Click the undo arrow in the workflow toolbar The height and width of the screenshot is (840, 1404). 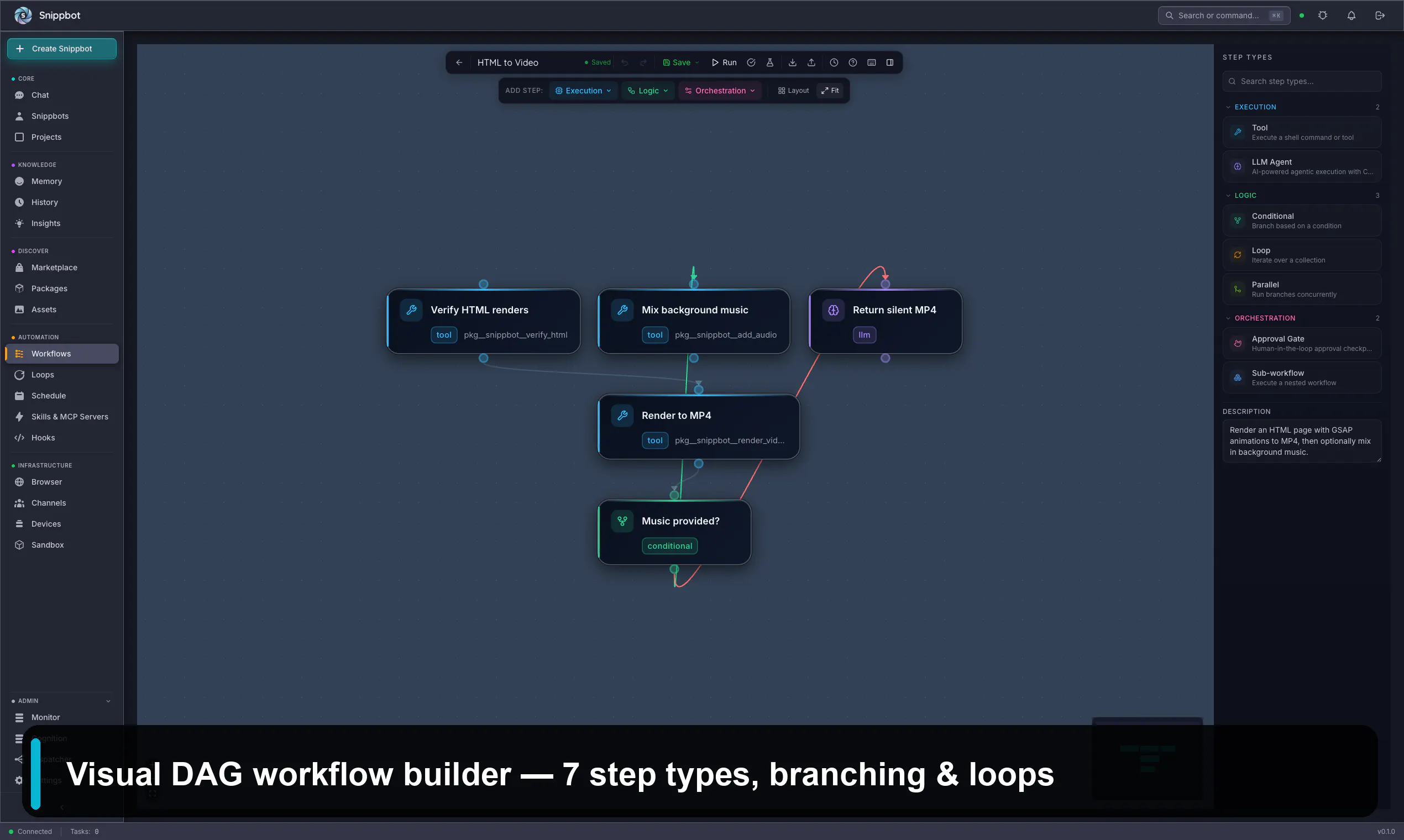tap(625, 62)
